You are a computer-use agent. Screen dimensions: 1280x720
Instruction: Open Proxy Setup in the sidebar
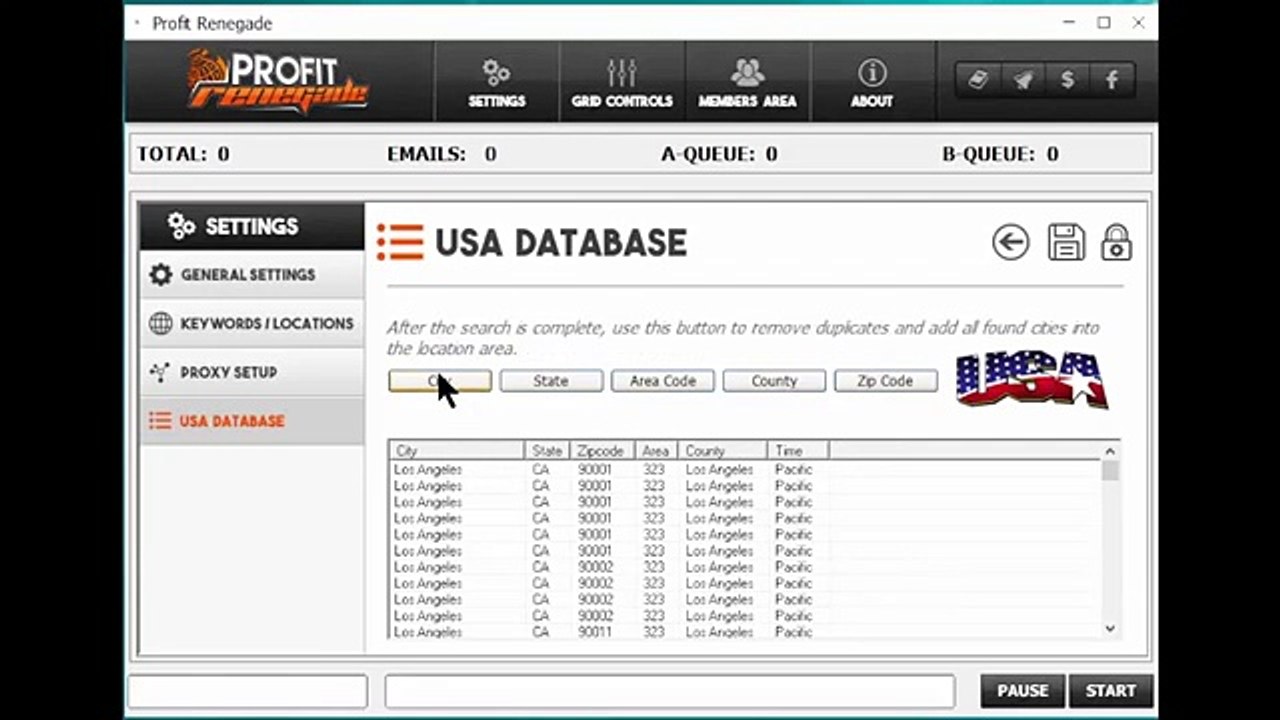(252, 372)
